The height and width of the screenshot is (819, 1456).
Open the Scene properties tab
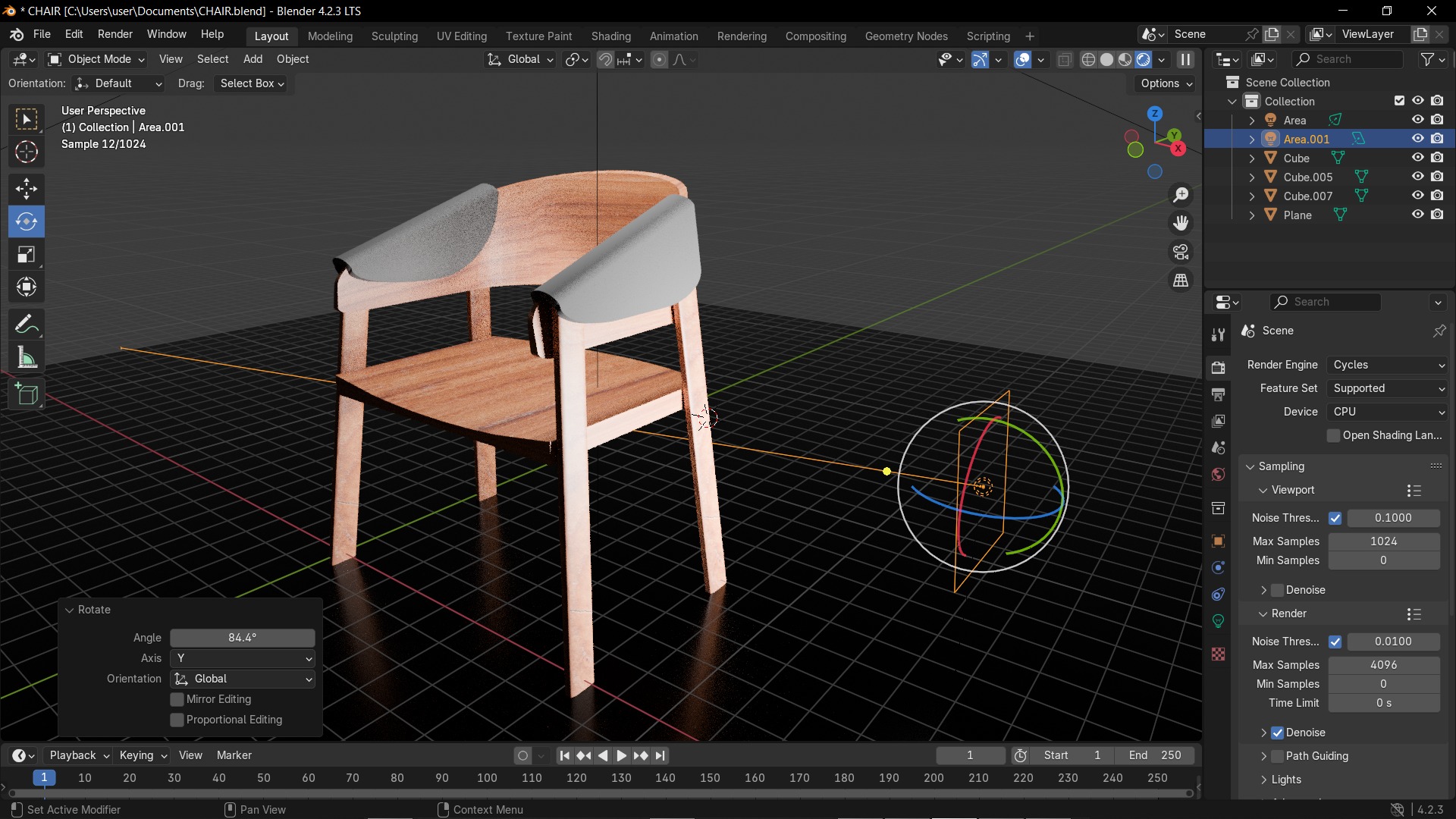[x=1219, y=447]
